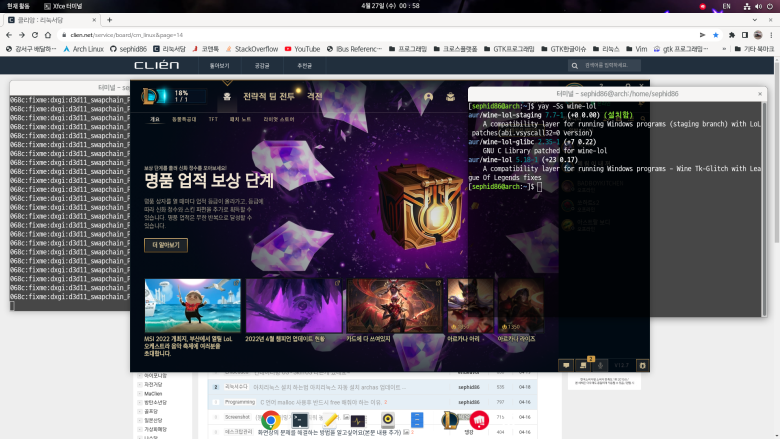Go back in Chrome
The height and width of the screenshot is (439, 780).
click(9, 35)
